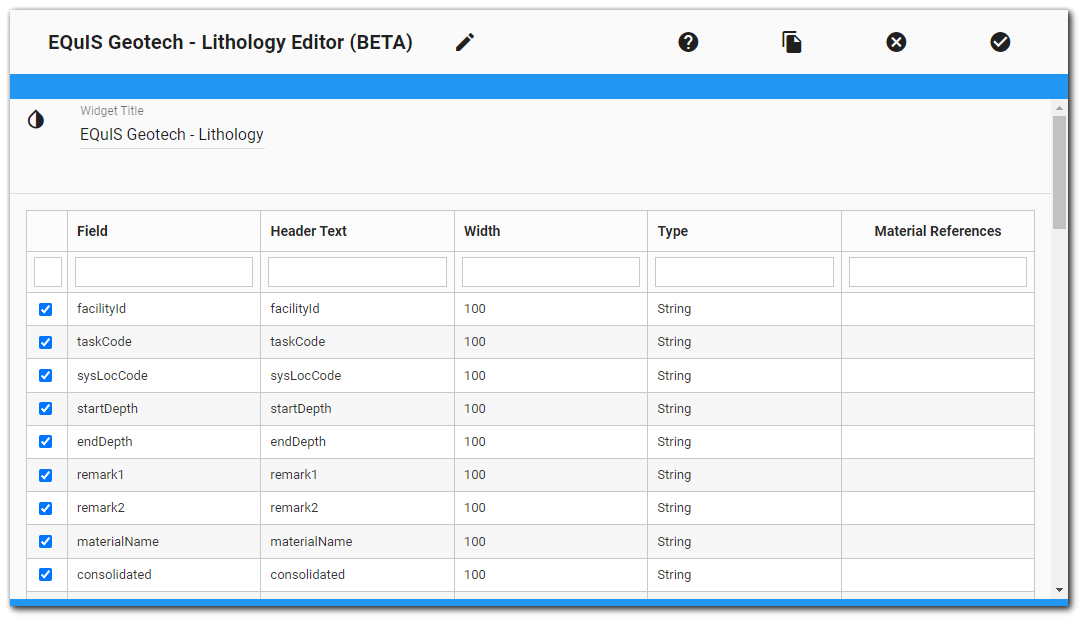Disable the sysLocCode field checkbox
The height and width of the screenshot is (624, 1086).
tap(45, 375)
